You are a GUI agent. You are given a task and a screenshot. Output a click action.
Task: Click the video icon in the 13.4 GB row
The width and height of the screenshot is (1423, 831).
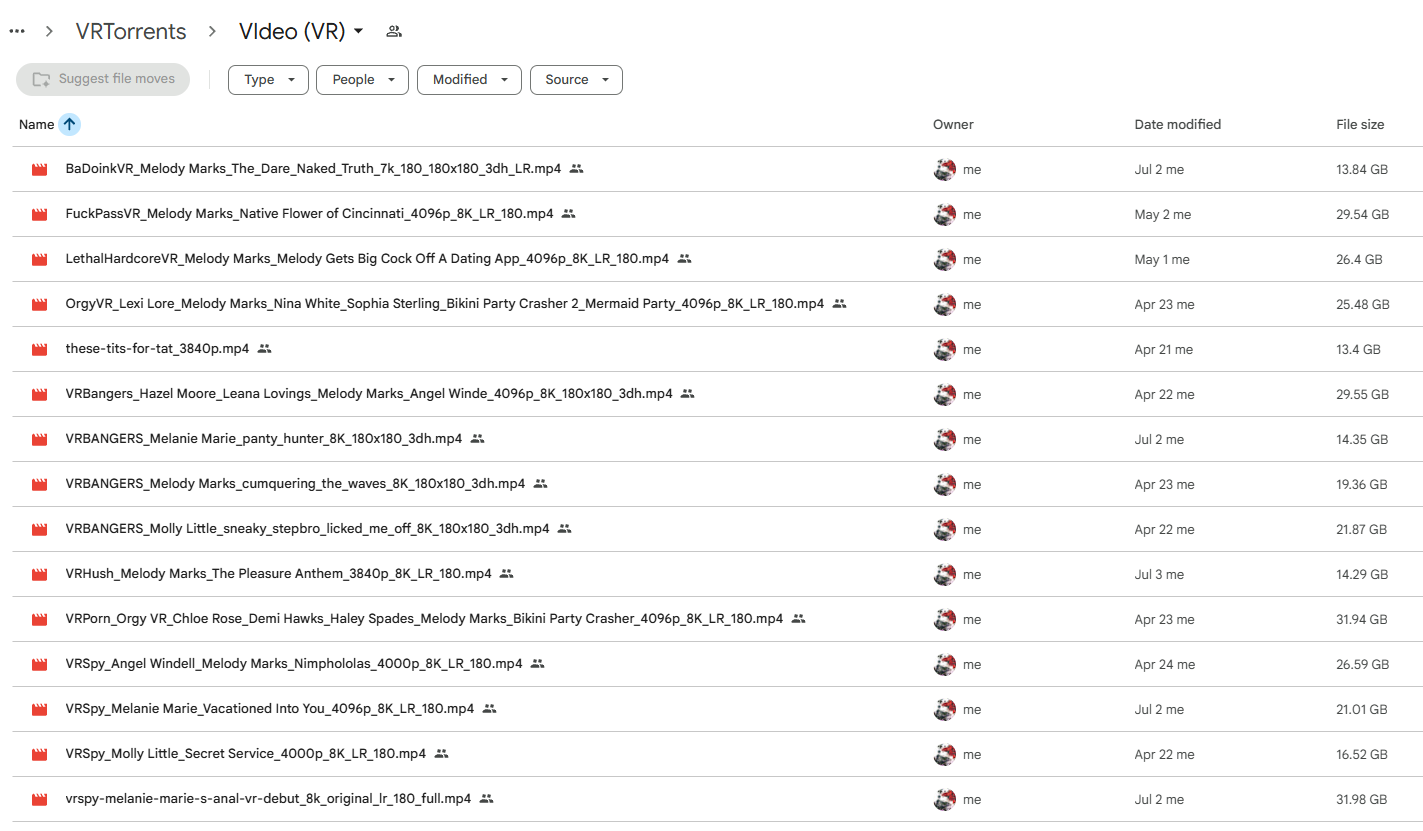tap(40, 349)
